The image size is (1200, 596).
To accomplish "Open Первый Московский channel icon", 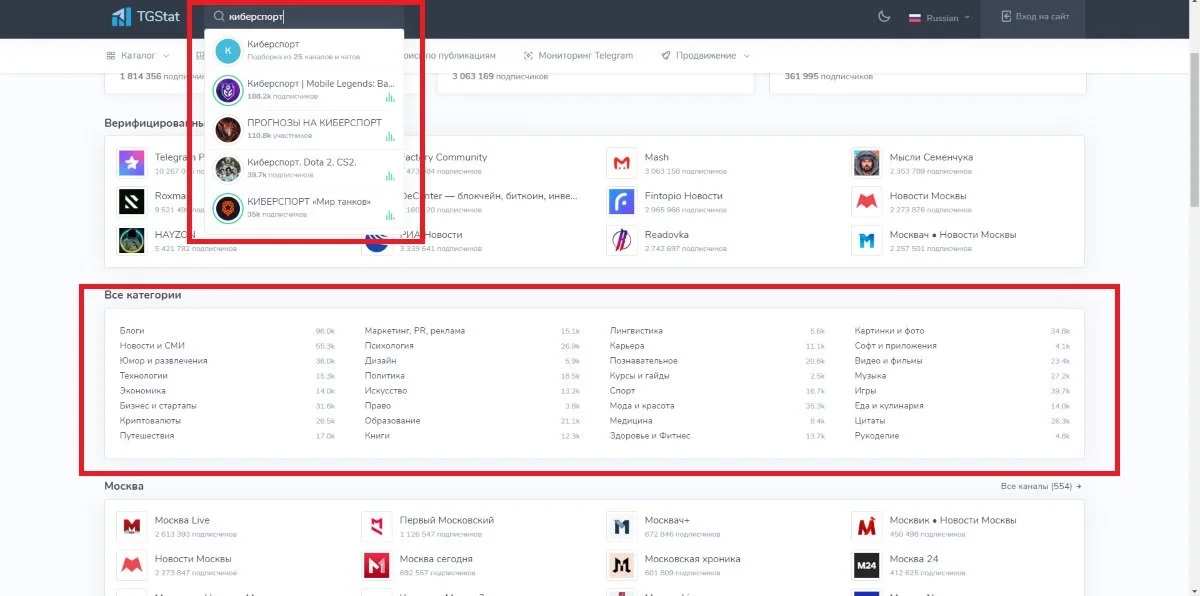I will click(x=376, y=526).
